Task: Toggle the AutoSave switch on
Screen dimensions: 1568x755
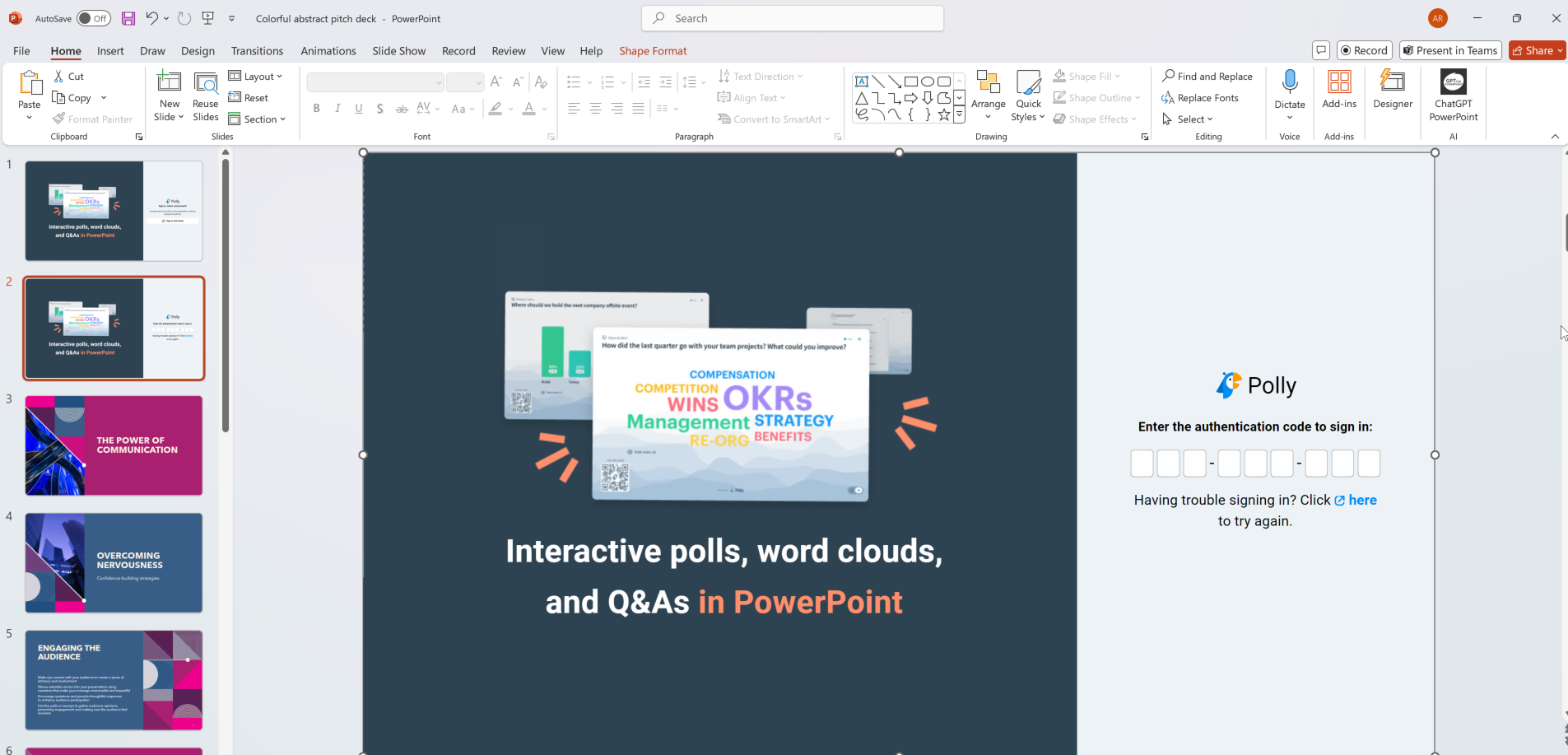Action: (94, 17)
